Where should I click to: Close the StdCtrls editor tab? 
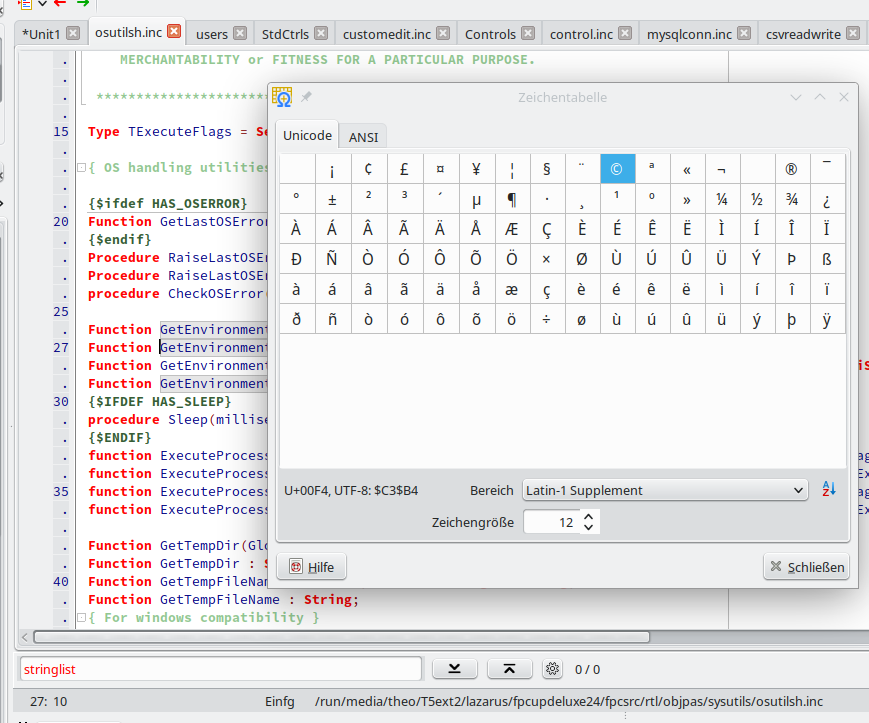[x=321, y=33]
